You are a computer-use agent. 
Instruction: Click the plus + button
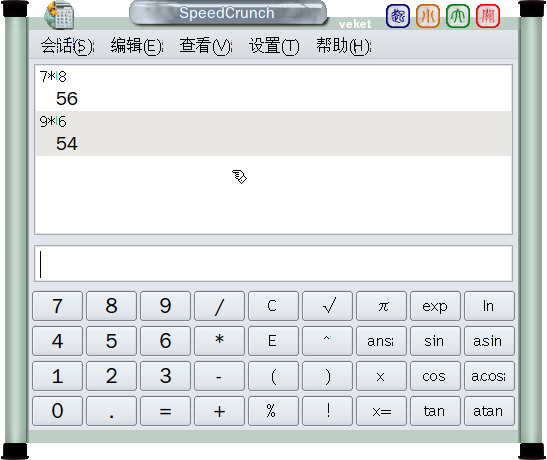(x=219, y=411)
